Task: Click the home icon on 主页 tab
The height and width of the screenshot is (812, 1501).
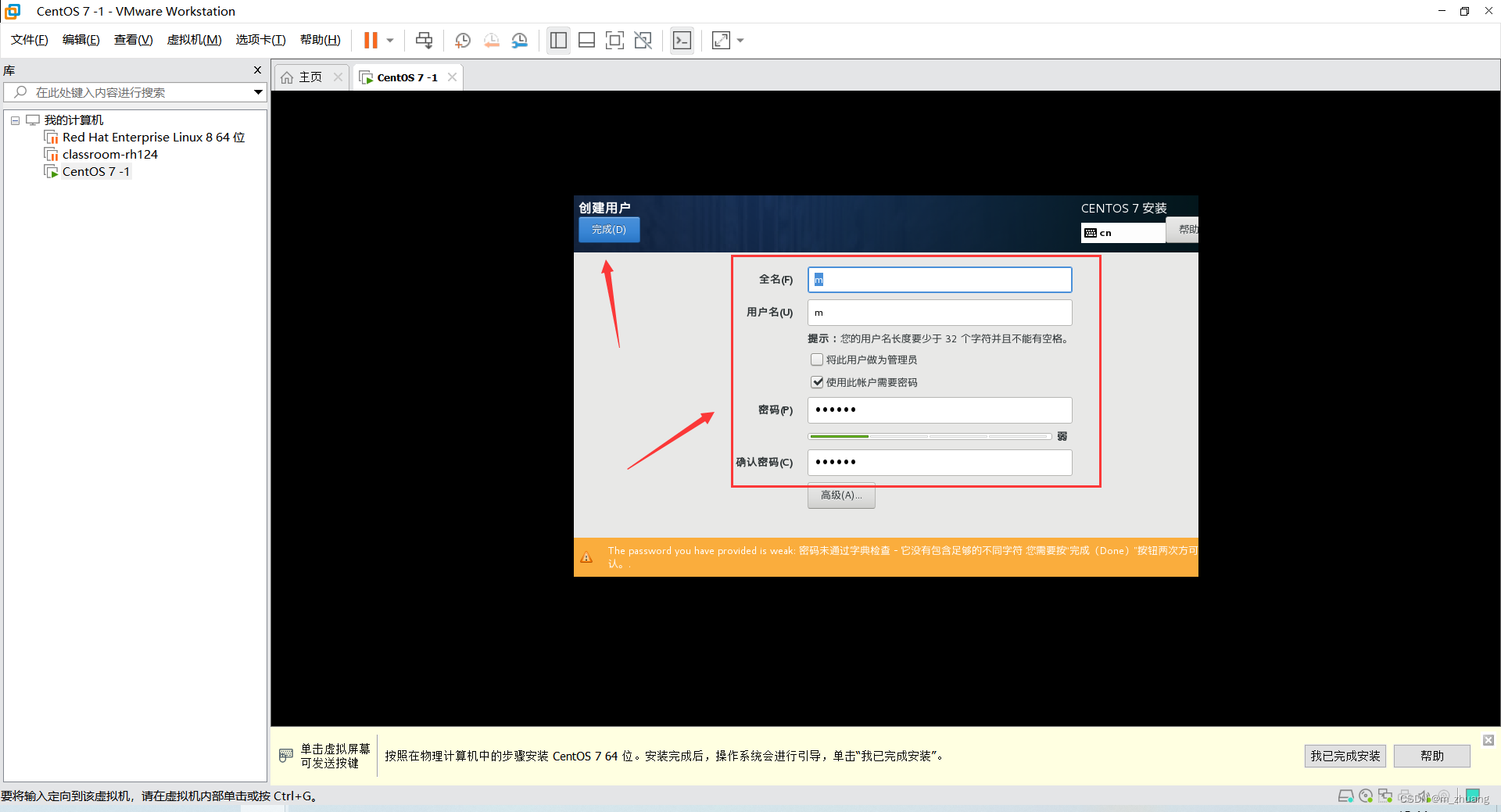Action: click(287, 77)
